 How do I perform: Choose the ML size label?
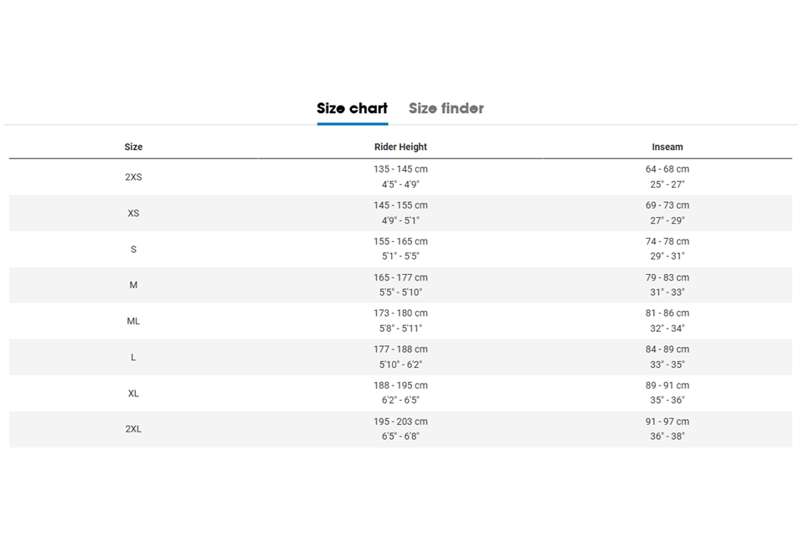coord(133,321)
